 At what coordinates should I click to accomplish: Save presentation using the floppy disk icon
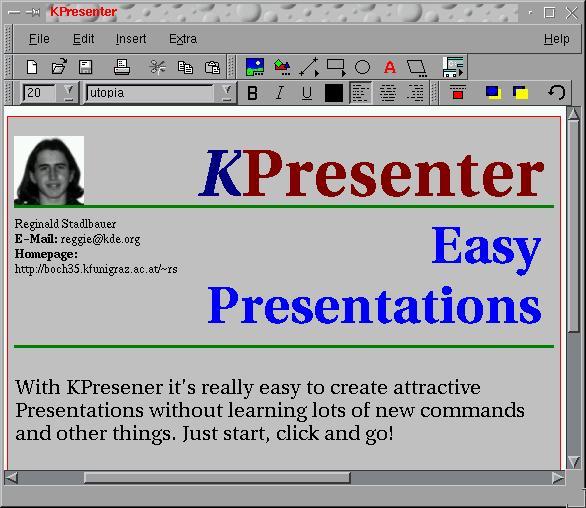click(86, 67)
